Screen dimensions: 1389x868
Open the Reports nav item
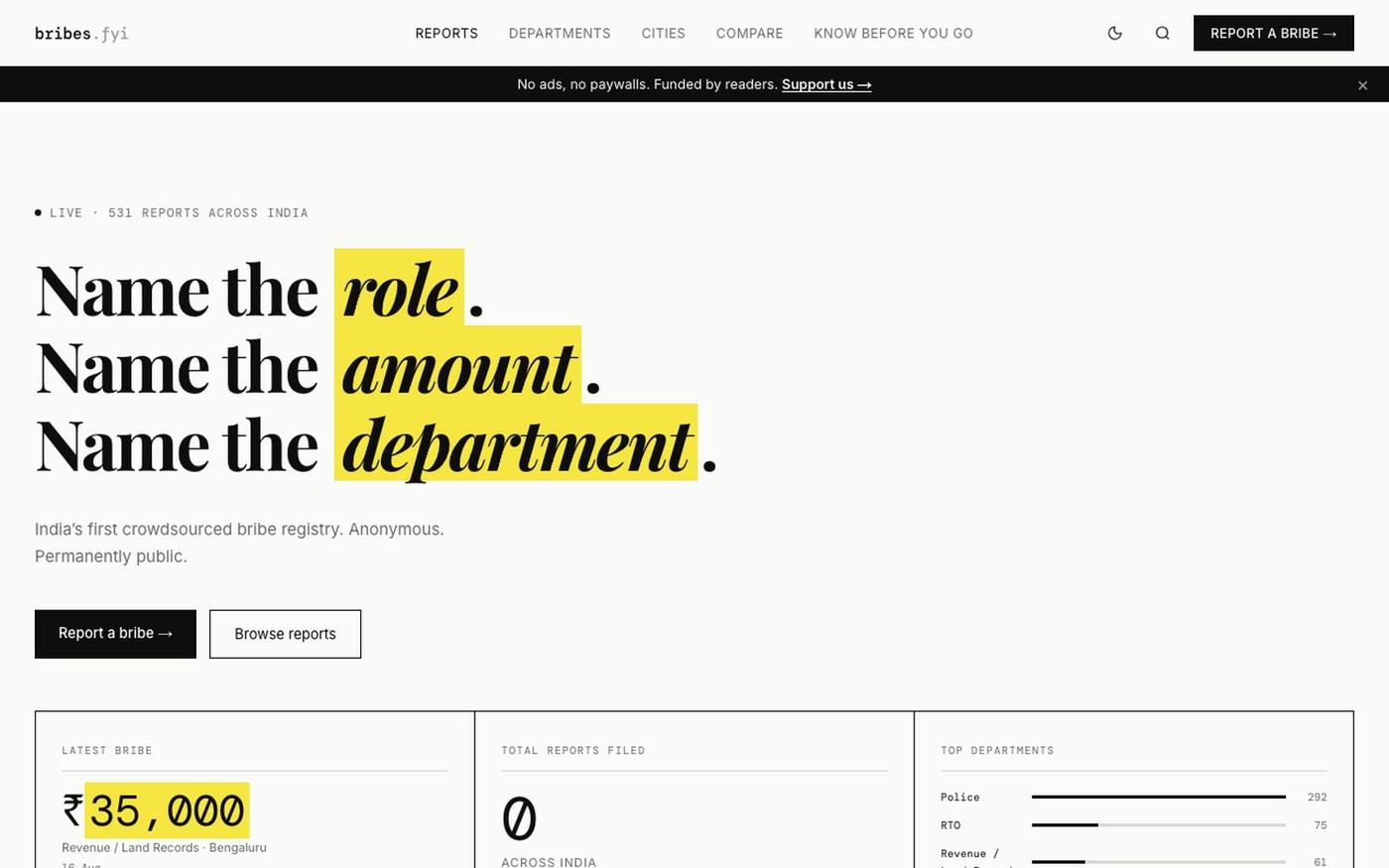tap(446, 33)
